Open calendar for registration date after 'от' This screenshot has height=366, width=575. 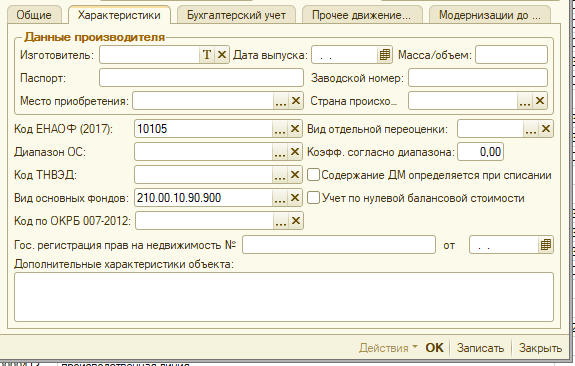pyautogui.click(x=546, y=245)
